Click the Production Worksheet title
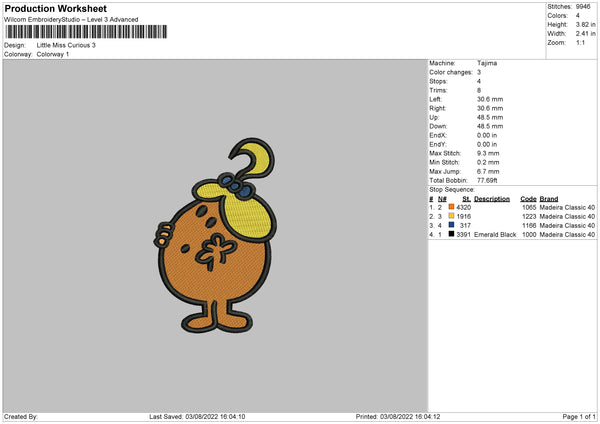The width and height of the screenshot is (600, 424). point(56,8)
